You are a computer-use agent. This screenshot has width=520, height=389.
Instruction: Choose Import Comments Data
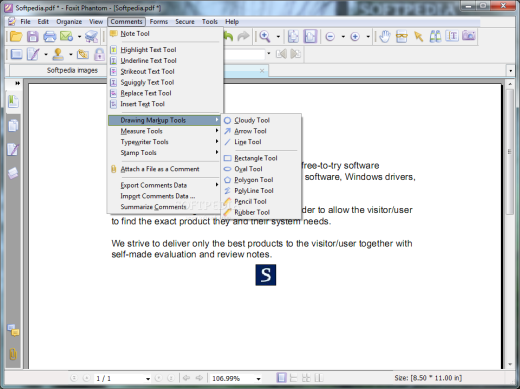tap(165, 196)
